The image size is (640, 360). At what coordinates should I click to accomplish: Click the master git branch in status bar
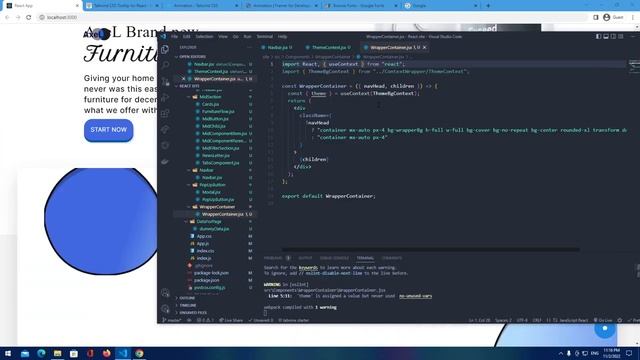coord(172,320)
